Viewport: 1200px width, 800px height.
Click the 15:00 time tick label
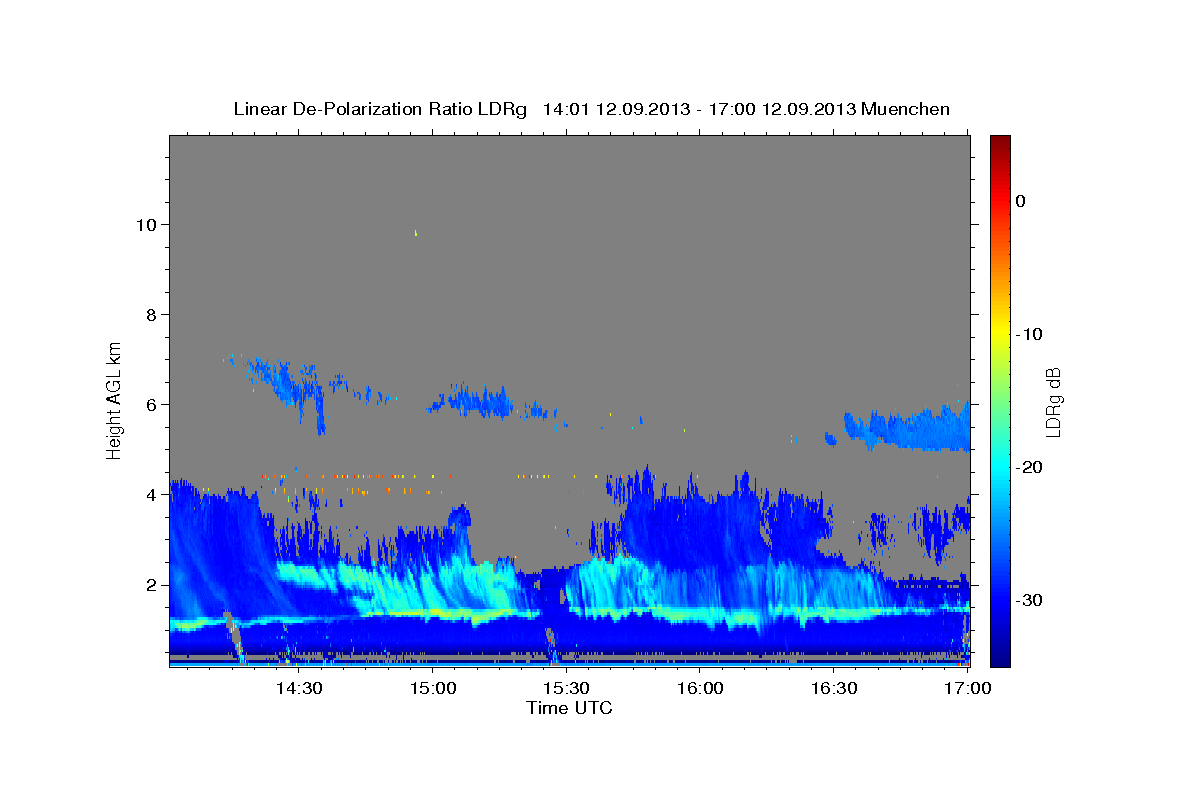click(432, 689)
